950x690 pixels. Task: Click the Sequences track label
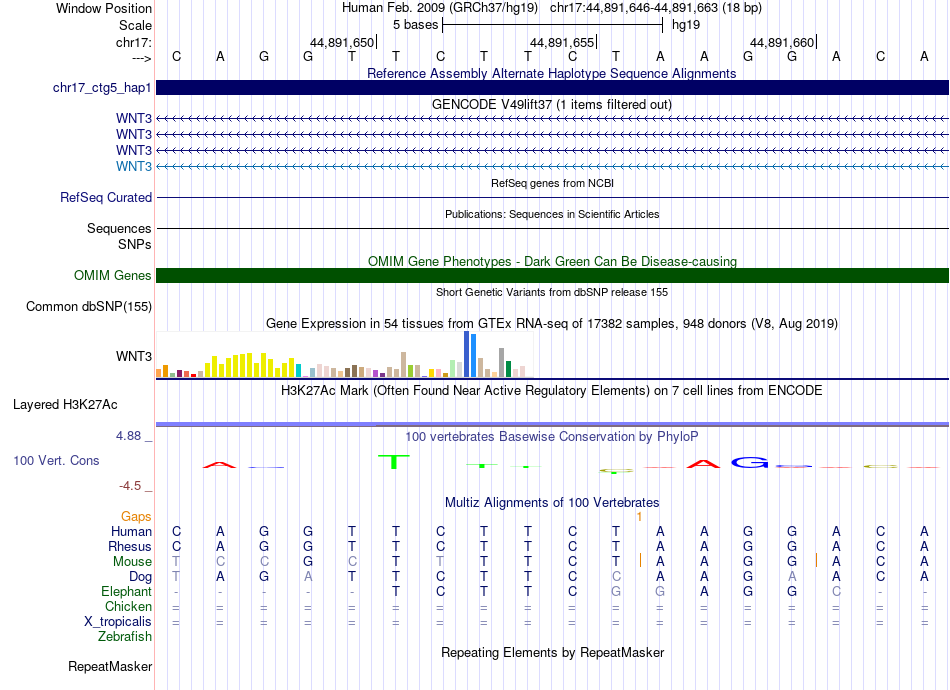[119, 228]
